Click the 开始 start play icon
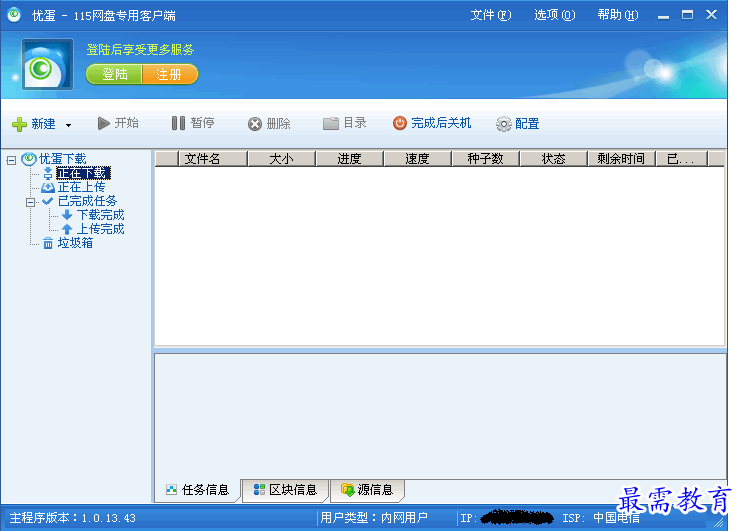 (103, 123)
